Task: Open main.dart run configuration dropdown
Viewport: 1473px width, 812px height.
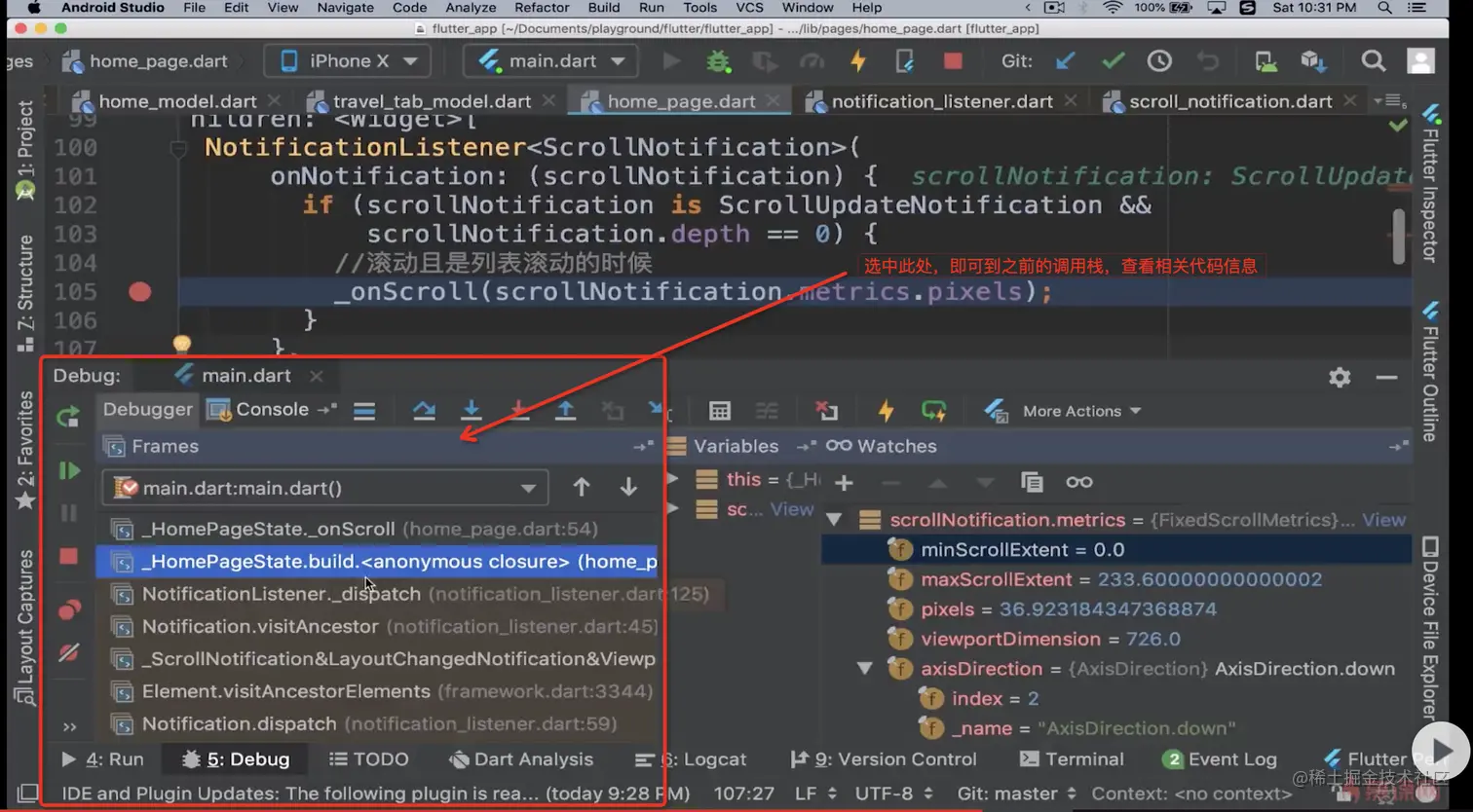Action: click(550, 61)
